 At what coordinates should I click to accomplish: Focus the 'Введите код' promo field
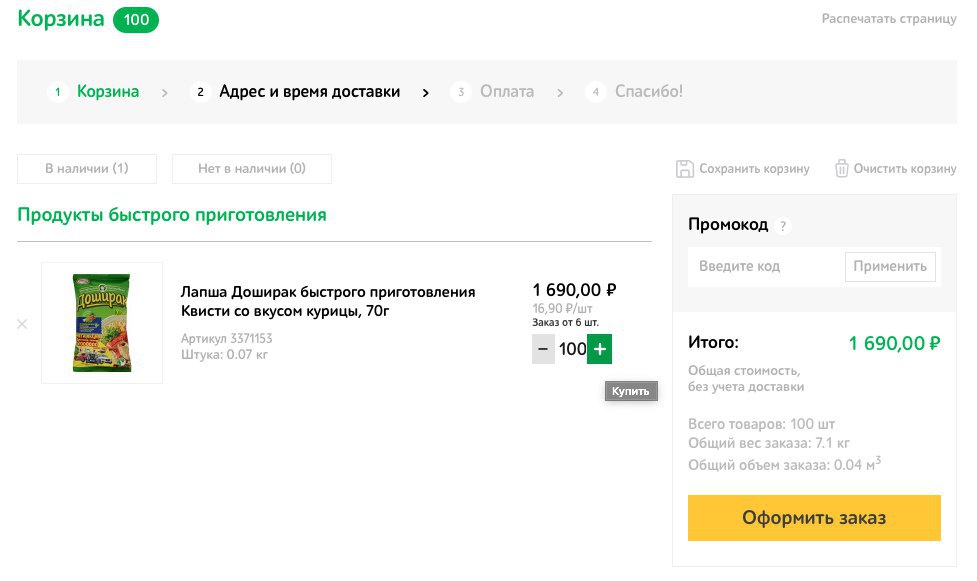pyautogui.click(x=766, y=267)
